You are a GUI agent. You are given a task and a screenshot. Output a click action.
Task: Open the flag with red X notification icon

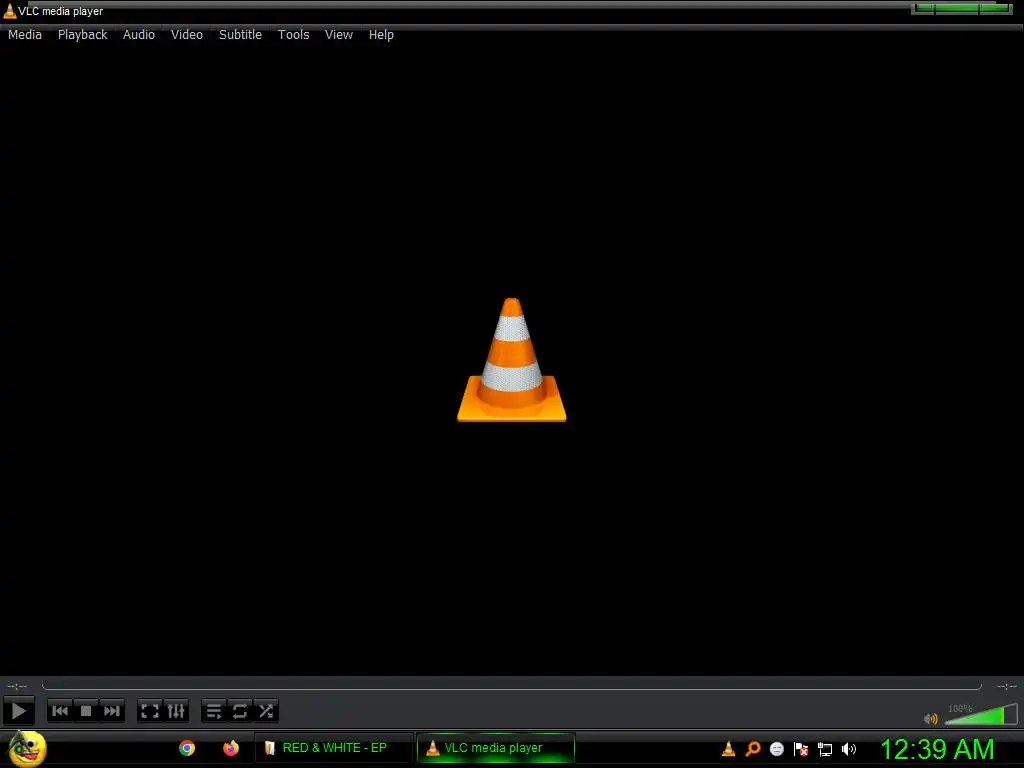[801, 749]
